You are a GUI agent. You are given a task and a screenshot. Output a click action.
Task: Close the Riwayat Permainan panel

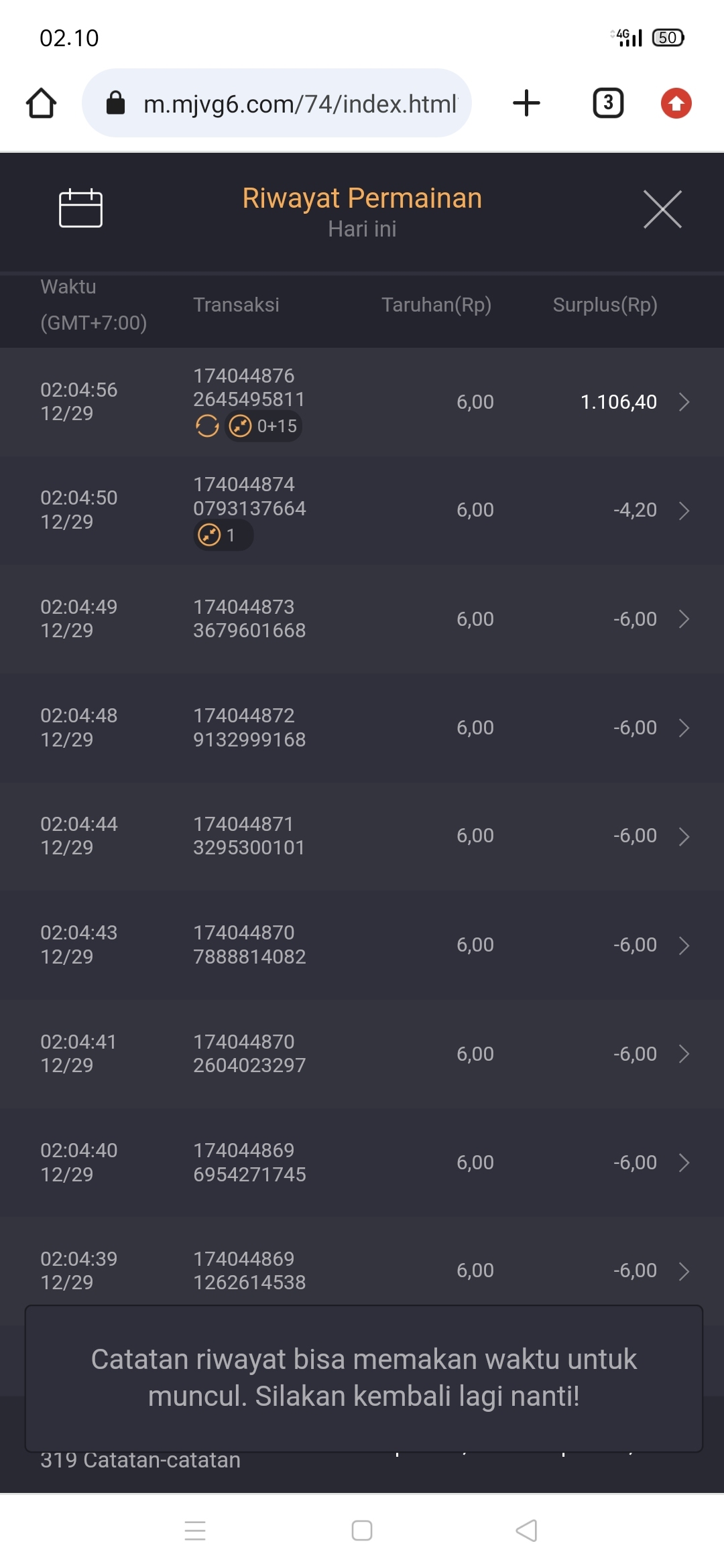(662, 209)
